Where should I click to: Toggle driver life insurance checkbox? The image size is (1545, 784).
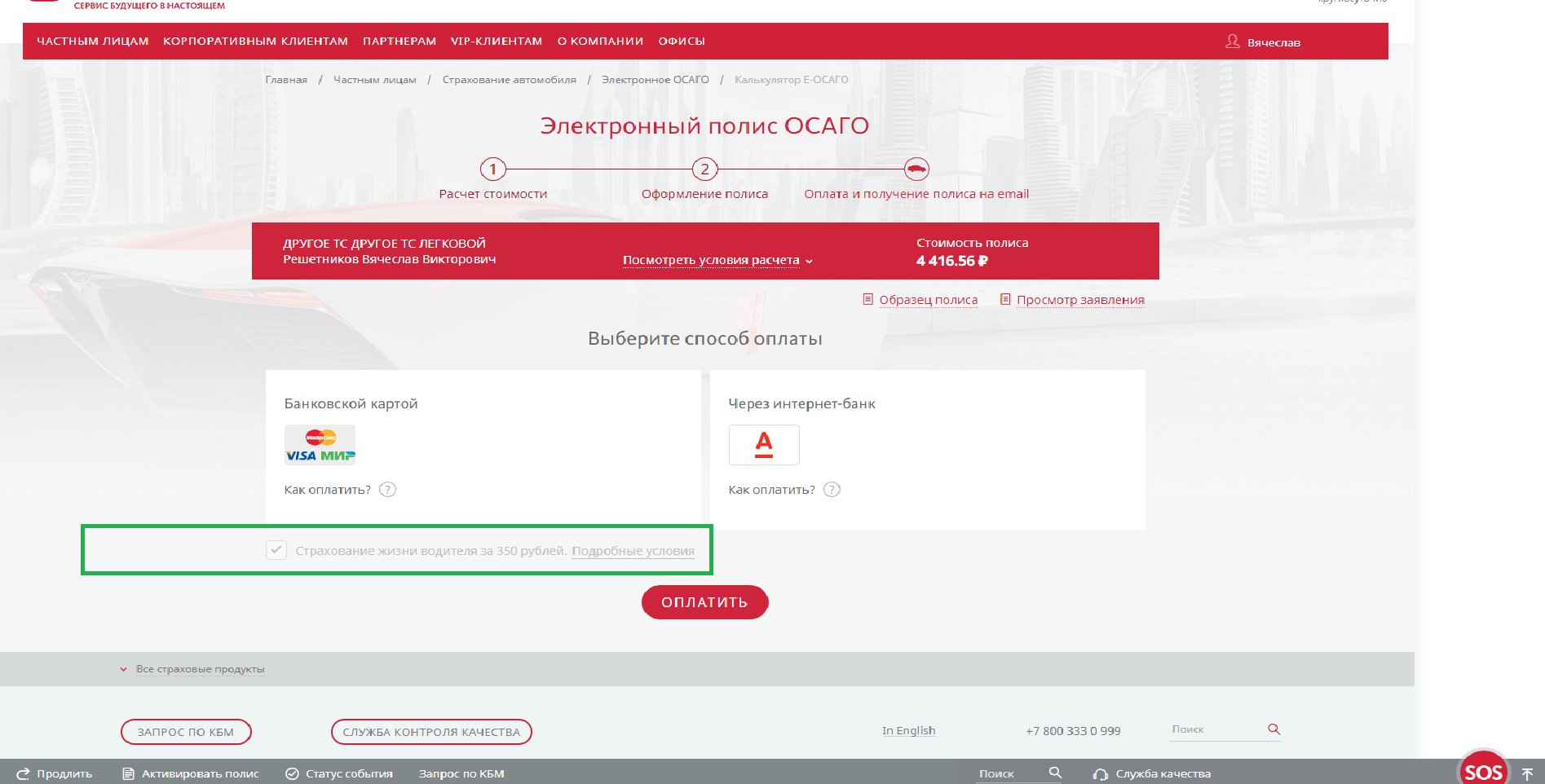pyautogui.click(x=276, y=550)
